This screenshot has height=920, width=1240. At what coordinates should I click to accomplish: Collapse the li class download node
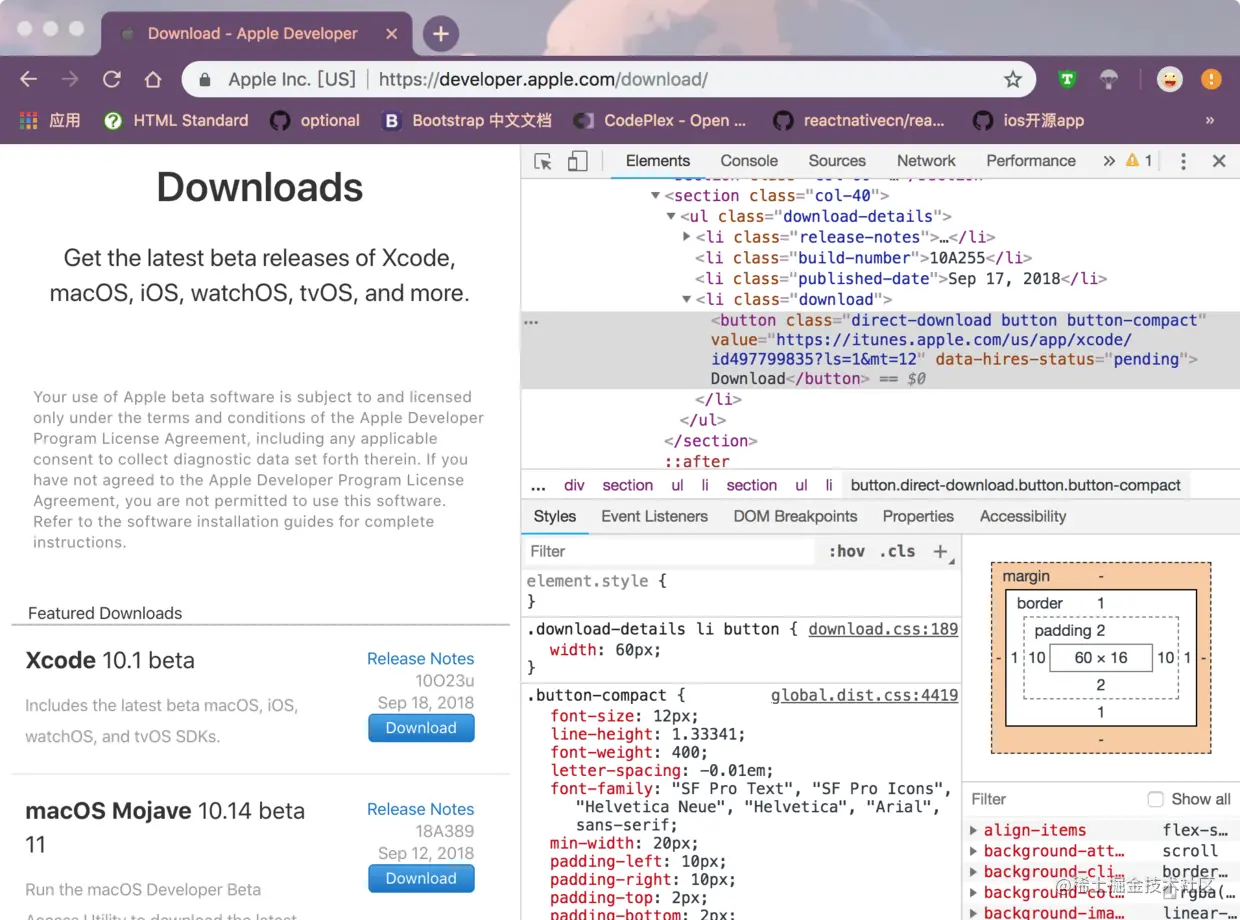[687, 299]
